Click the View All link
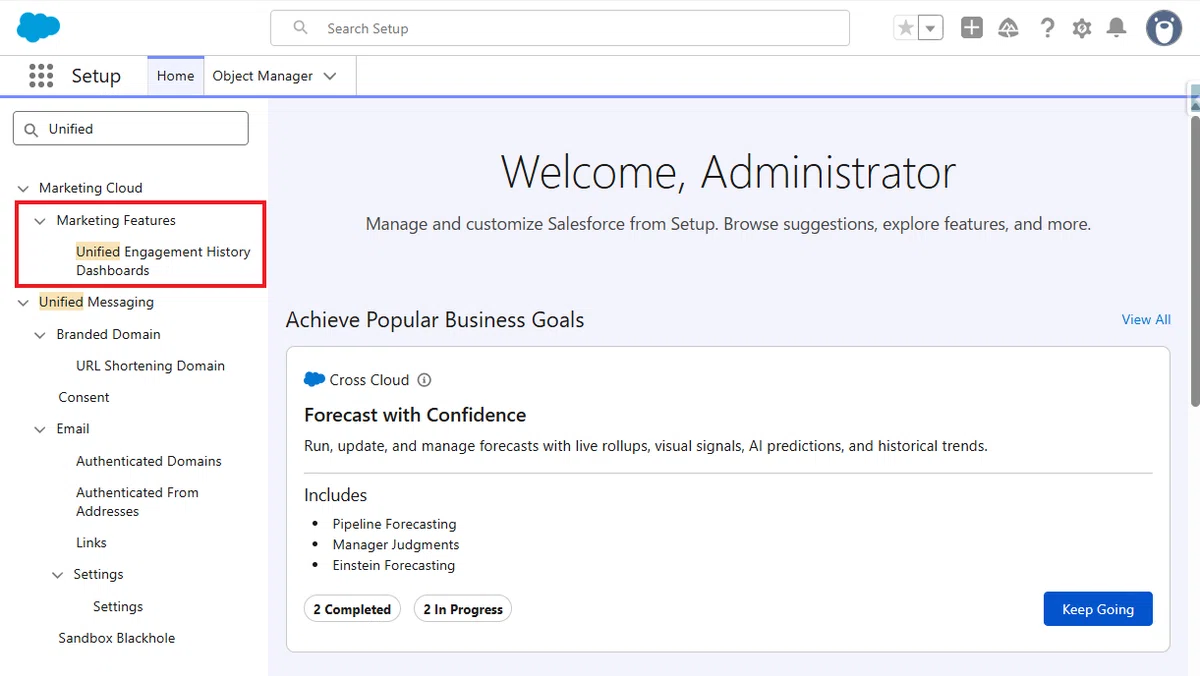 tap(1146, 320)
